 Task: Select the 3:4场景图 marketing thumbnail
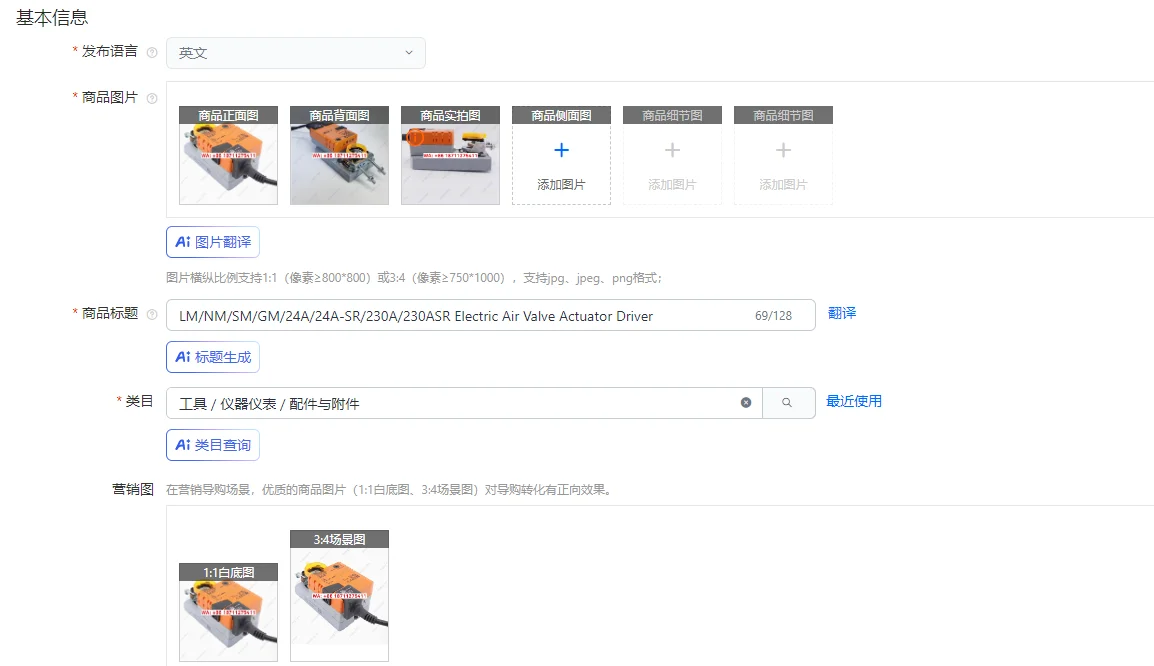pos(339,596)
